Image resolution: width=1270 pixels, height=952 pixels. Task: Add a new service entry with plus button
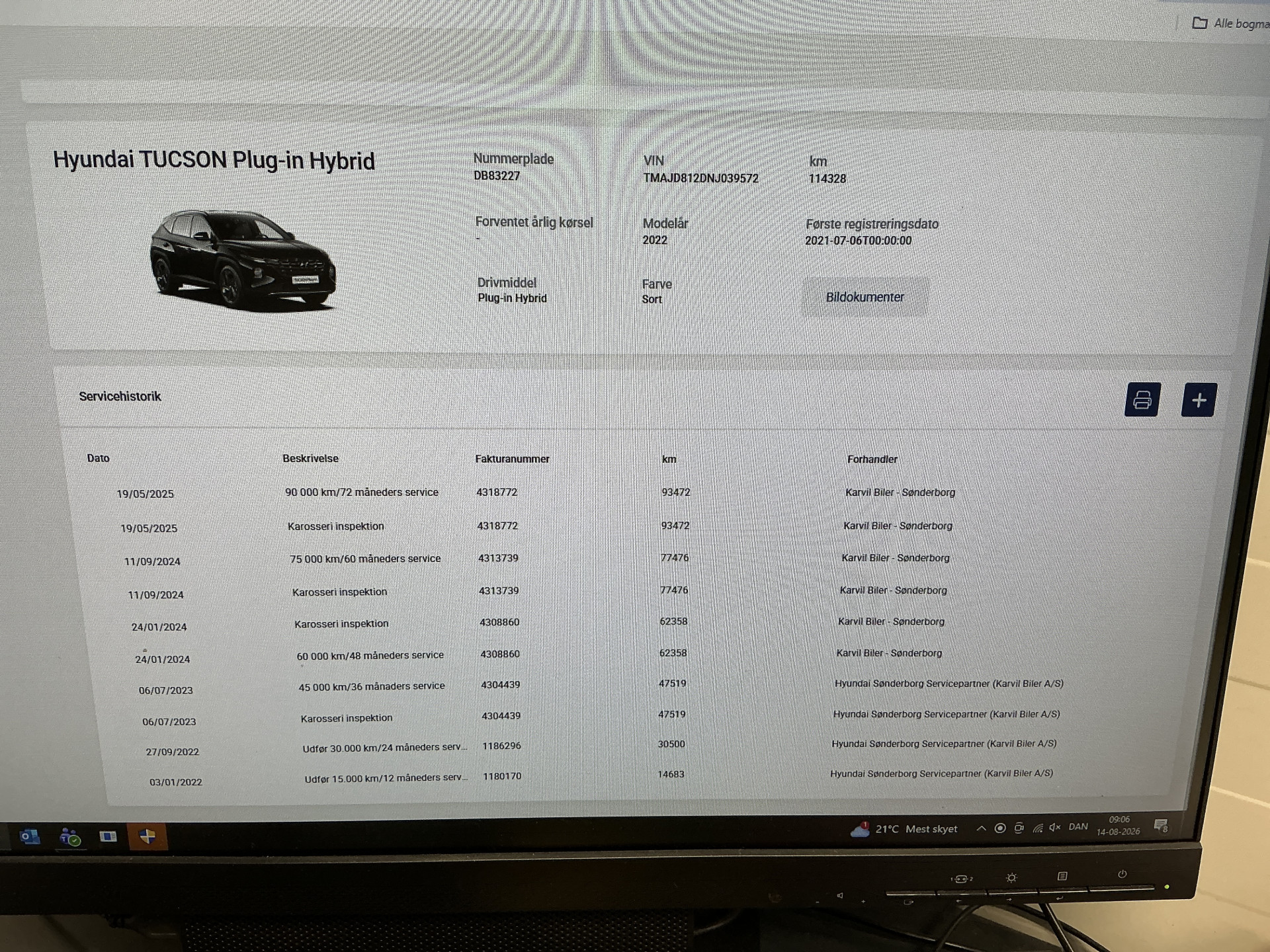tap(1199, 400)
